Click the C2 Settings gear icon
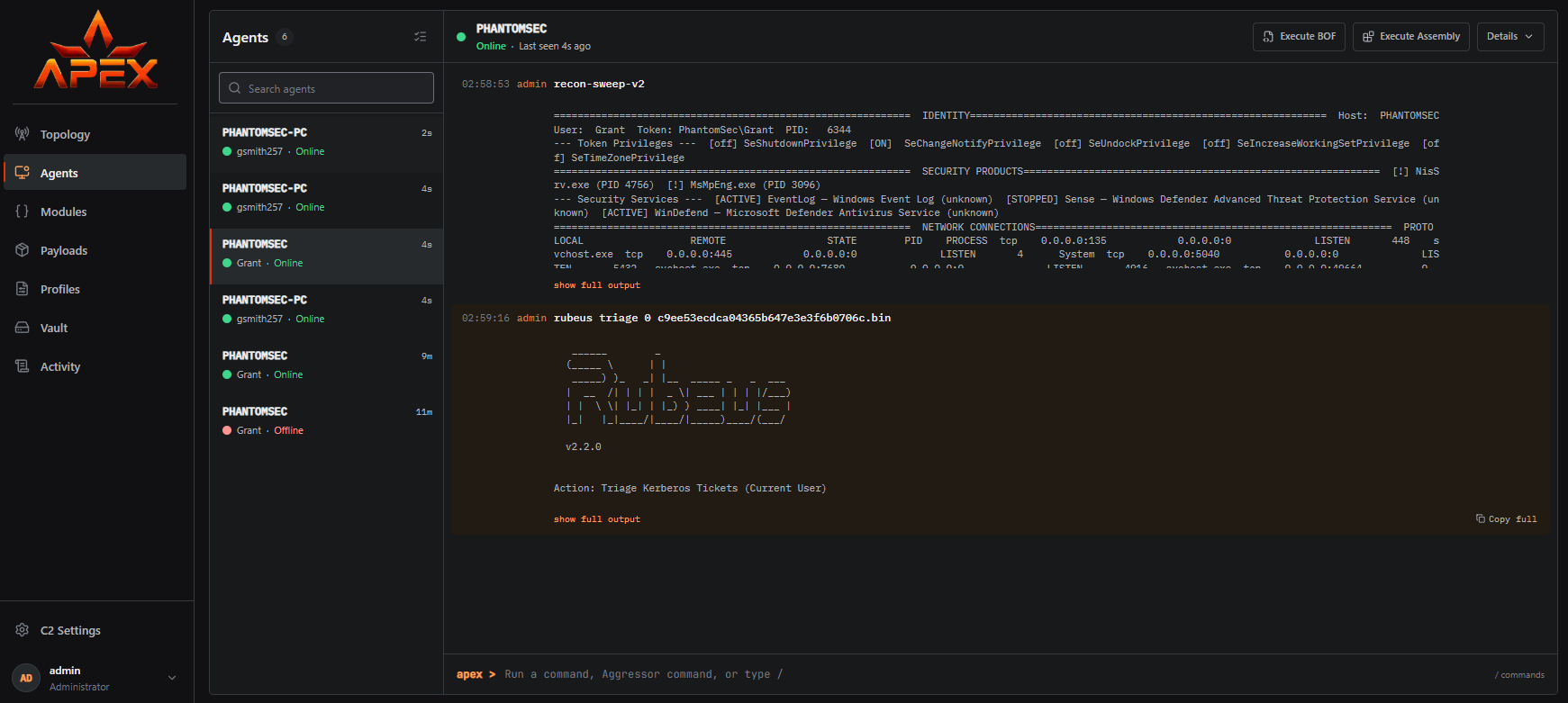 [23, 630]
